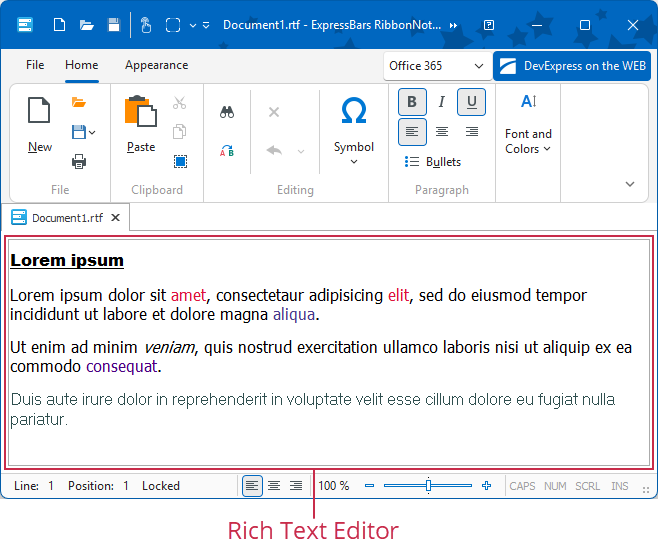This screenshot has height=540, width=658.
Task: Save document from quick access toolbar
Action: 114,25
